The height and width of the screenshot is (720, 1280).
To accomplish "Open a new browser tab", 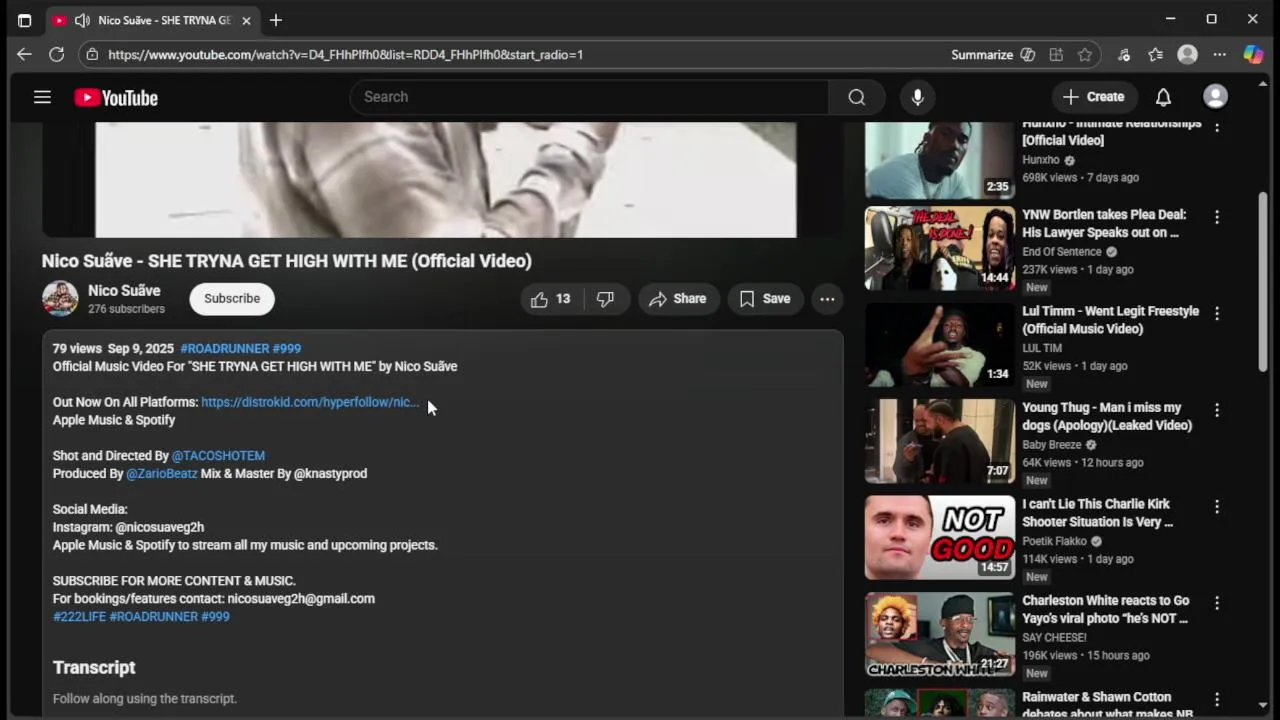I will click(276, 20).
